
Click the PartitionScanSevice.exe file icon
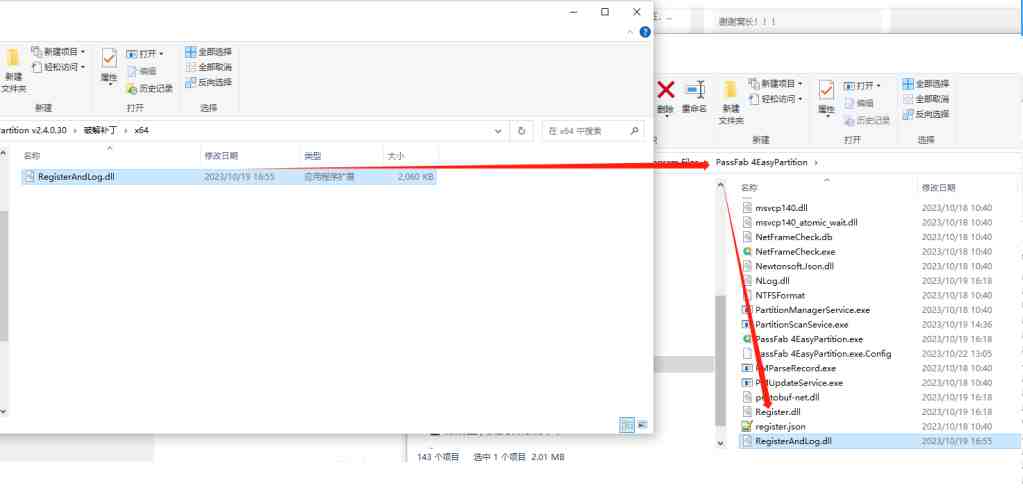(748, 324)
